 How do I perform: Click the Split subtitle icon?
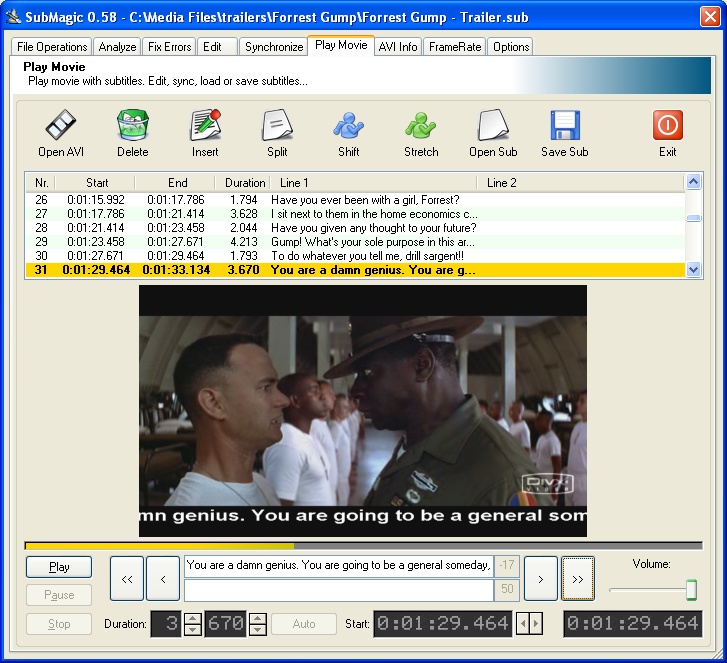pyautogui.click(x=277, y=126)
